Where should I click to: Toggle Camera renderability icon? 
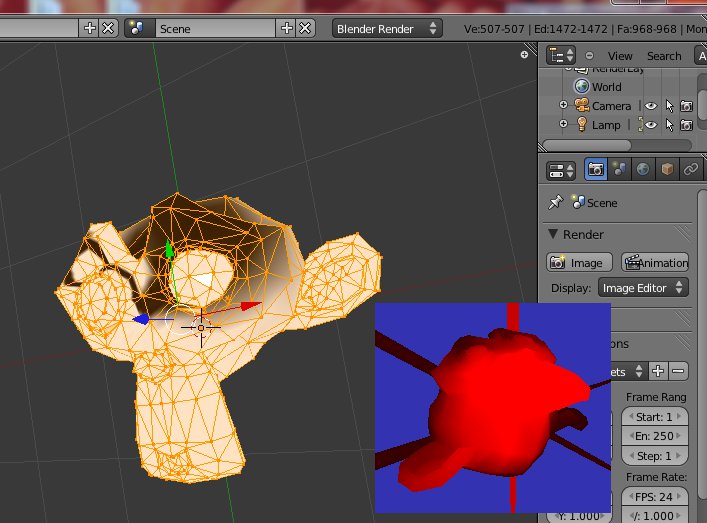click(x=686, y=106)
